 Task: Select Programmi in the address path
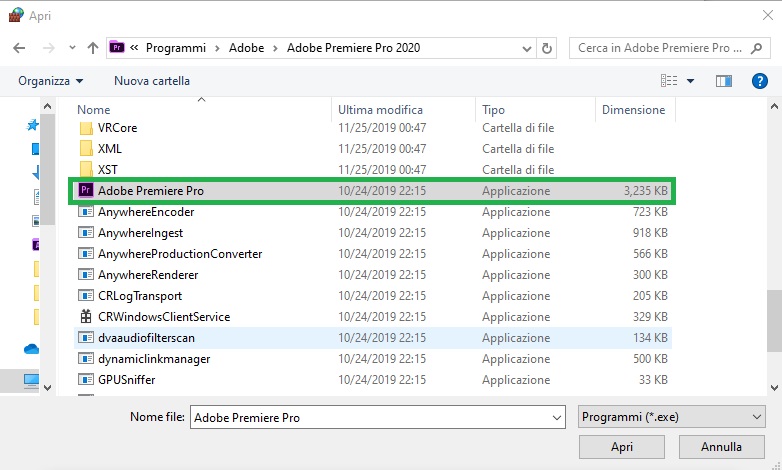(176, 48)
